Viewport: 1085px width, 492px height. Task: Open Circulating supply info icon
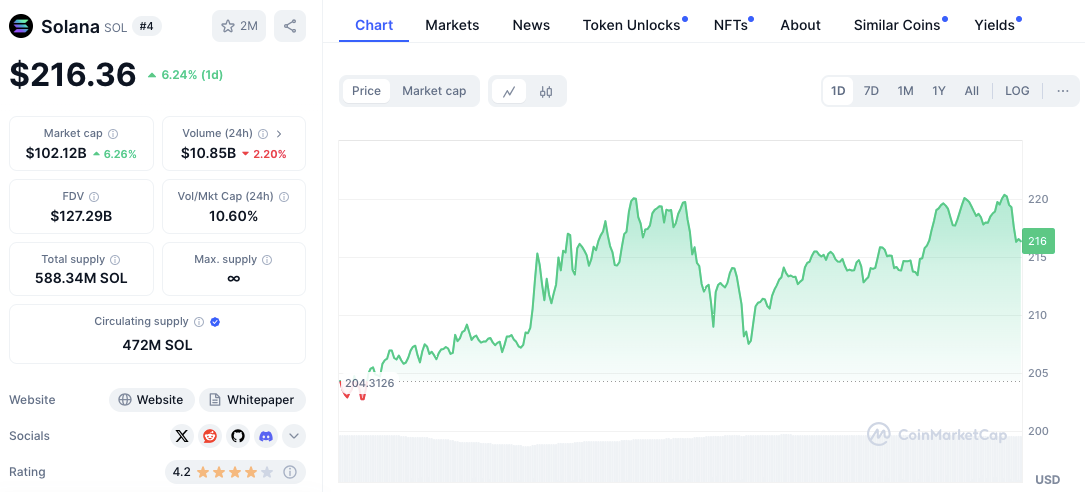click(199, 322)
